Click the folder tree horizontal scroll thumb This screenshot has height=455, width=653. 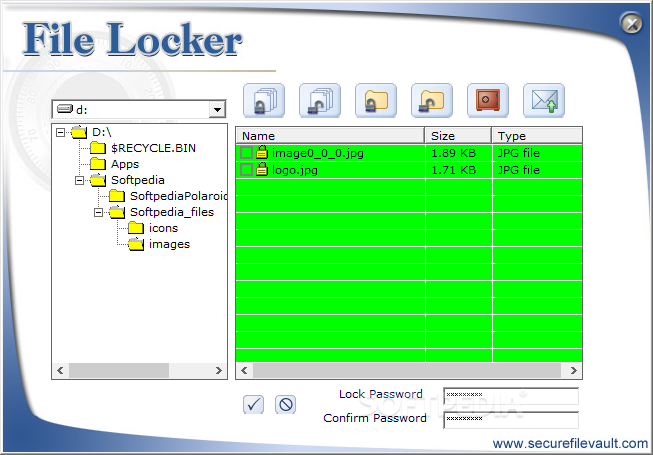[x=119, y=370]
